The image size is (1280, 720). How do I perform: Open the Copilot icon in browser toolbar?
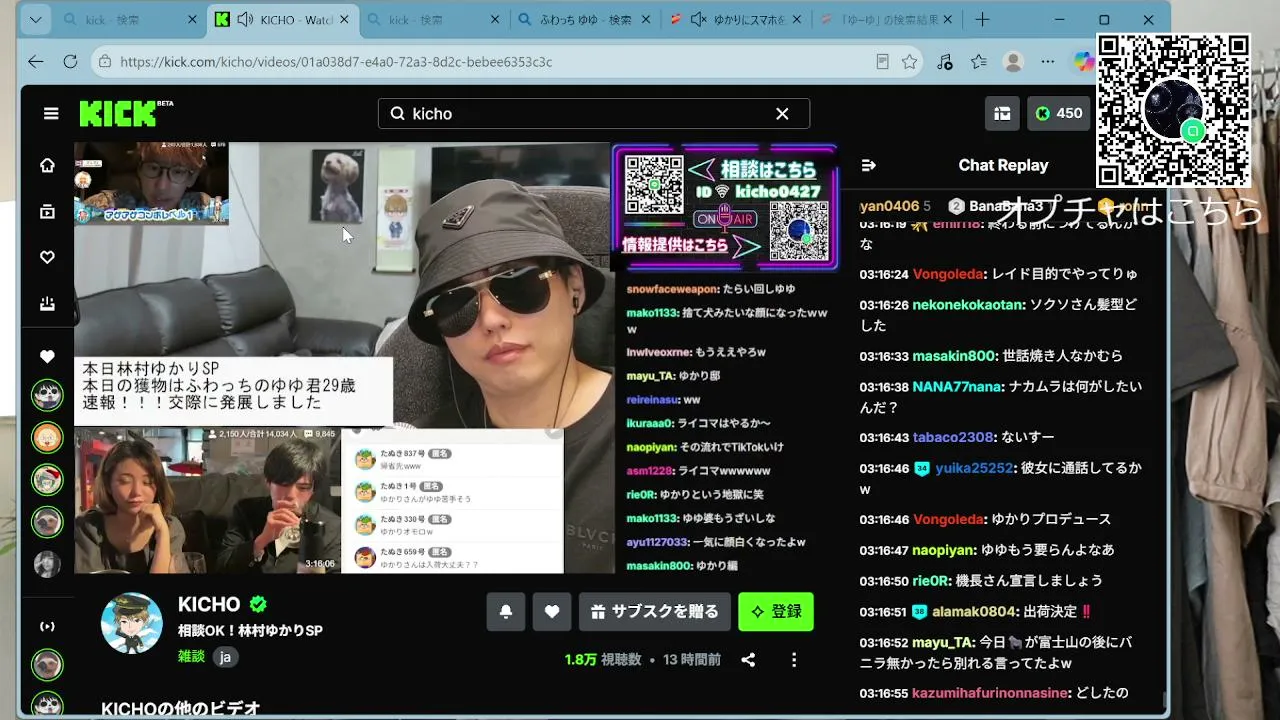click(x=1083, y=62)
